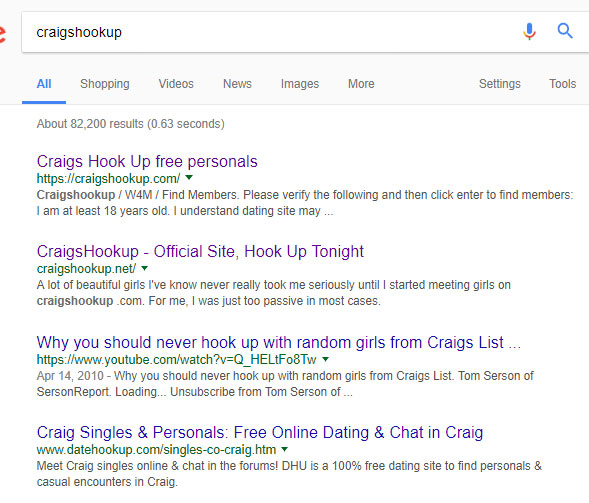Expand arrow beside the datehookup.com URL
589x503 pixels.
tap(285, 449)
